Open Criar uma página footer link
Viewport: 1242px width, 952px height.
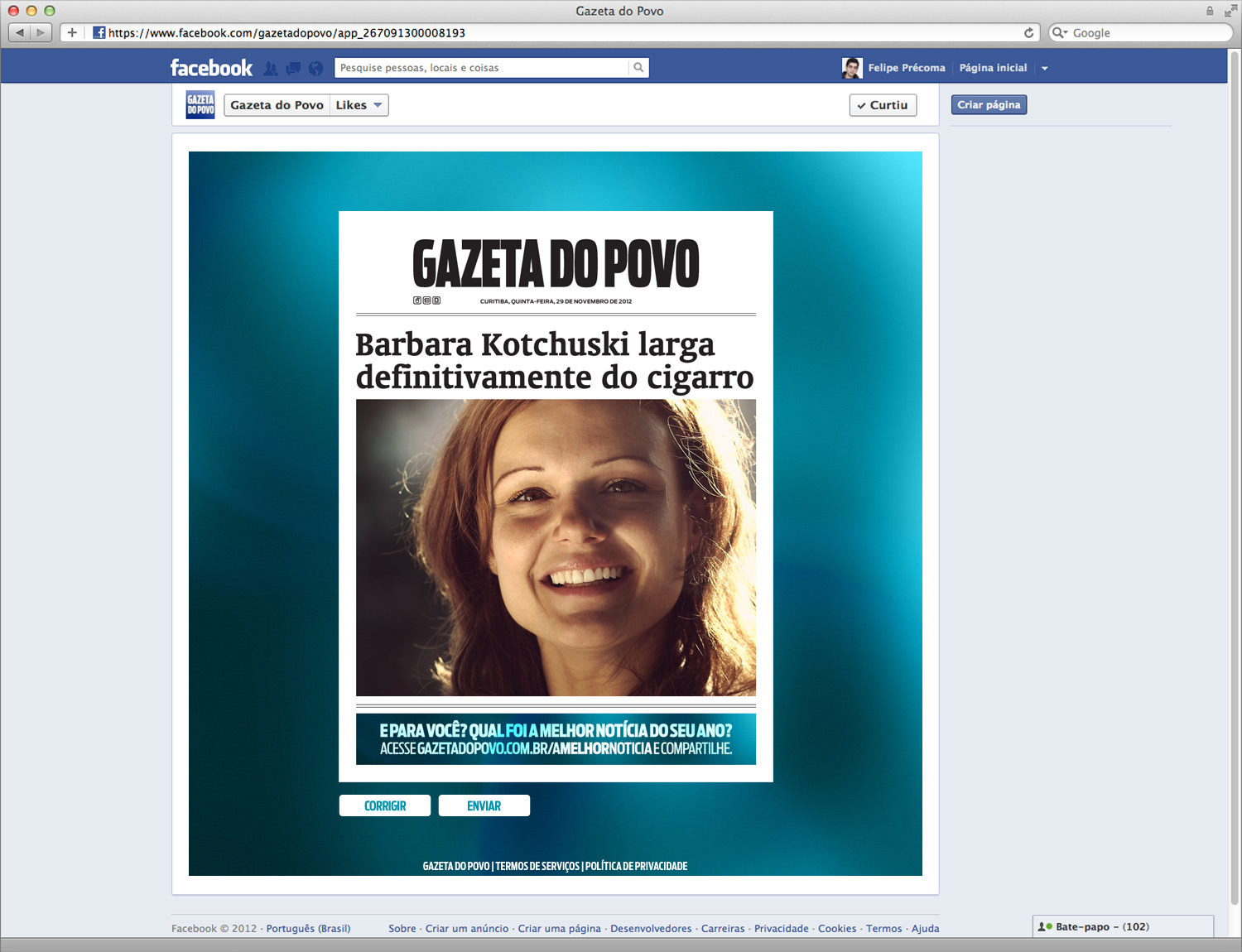tap(560, 929)
